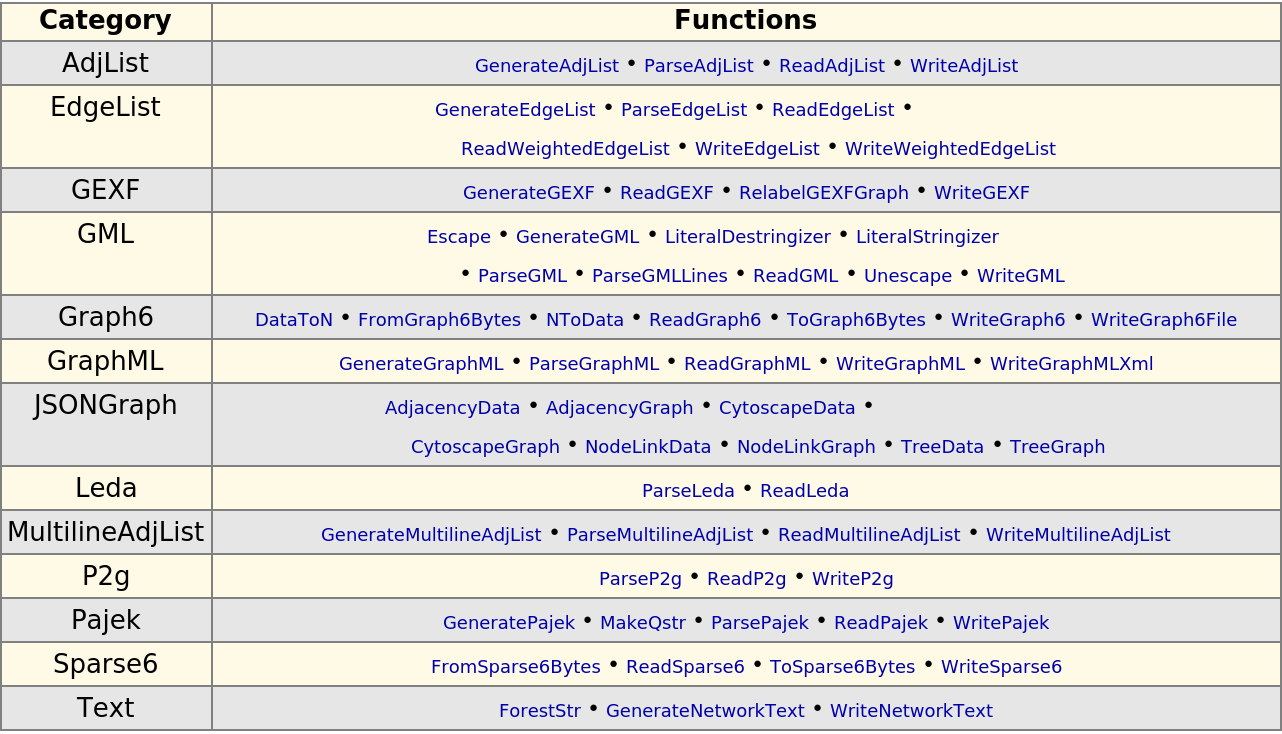Go to WriteGraph6File function
This screenshot has height=734, width=1282.
pyautogui.click(x=1163, y=320)
